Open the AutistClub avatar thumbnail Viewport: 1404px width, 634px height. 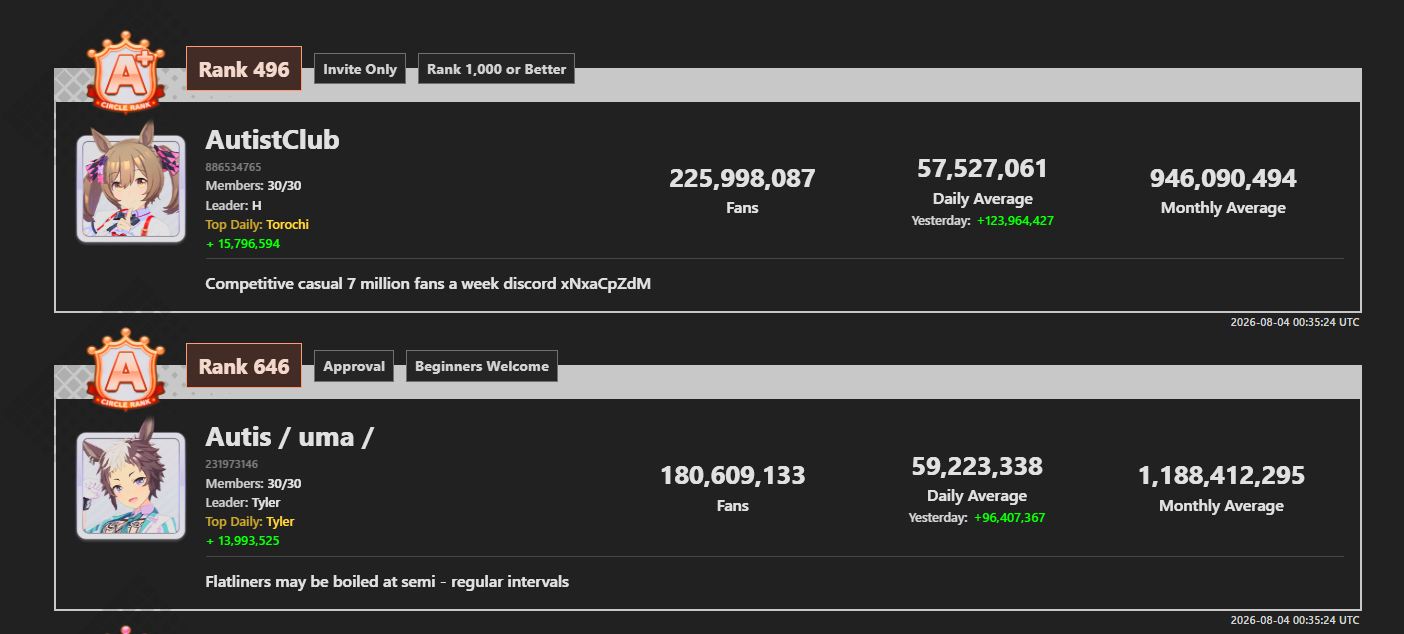(131, 189)
